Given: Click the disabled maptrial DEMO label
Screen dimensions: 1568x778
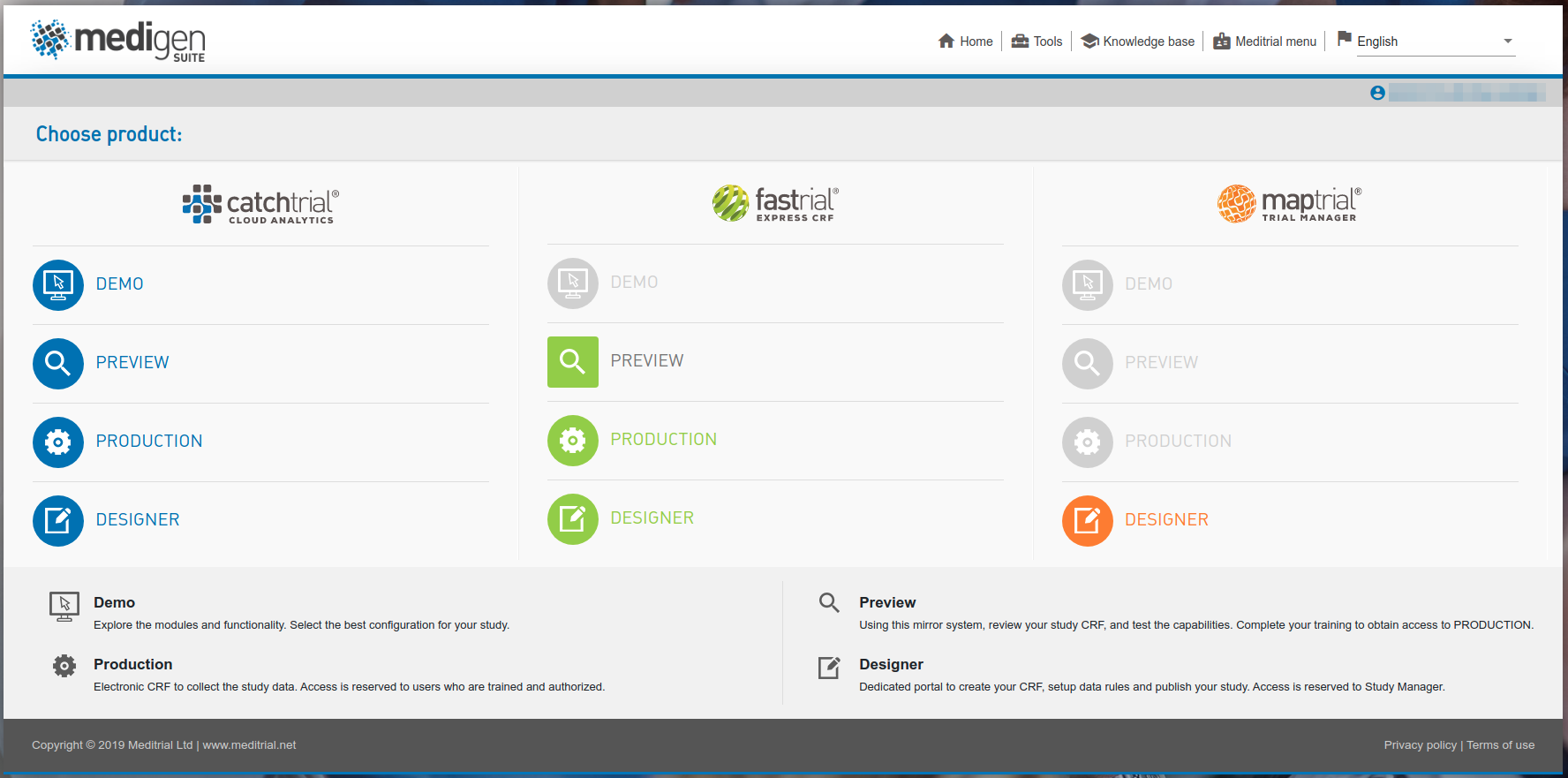Looking at the screenshot, I should [1149, 284].
